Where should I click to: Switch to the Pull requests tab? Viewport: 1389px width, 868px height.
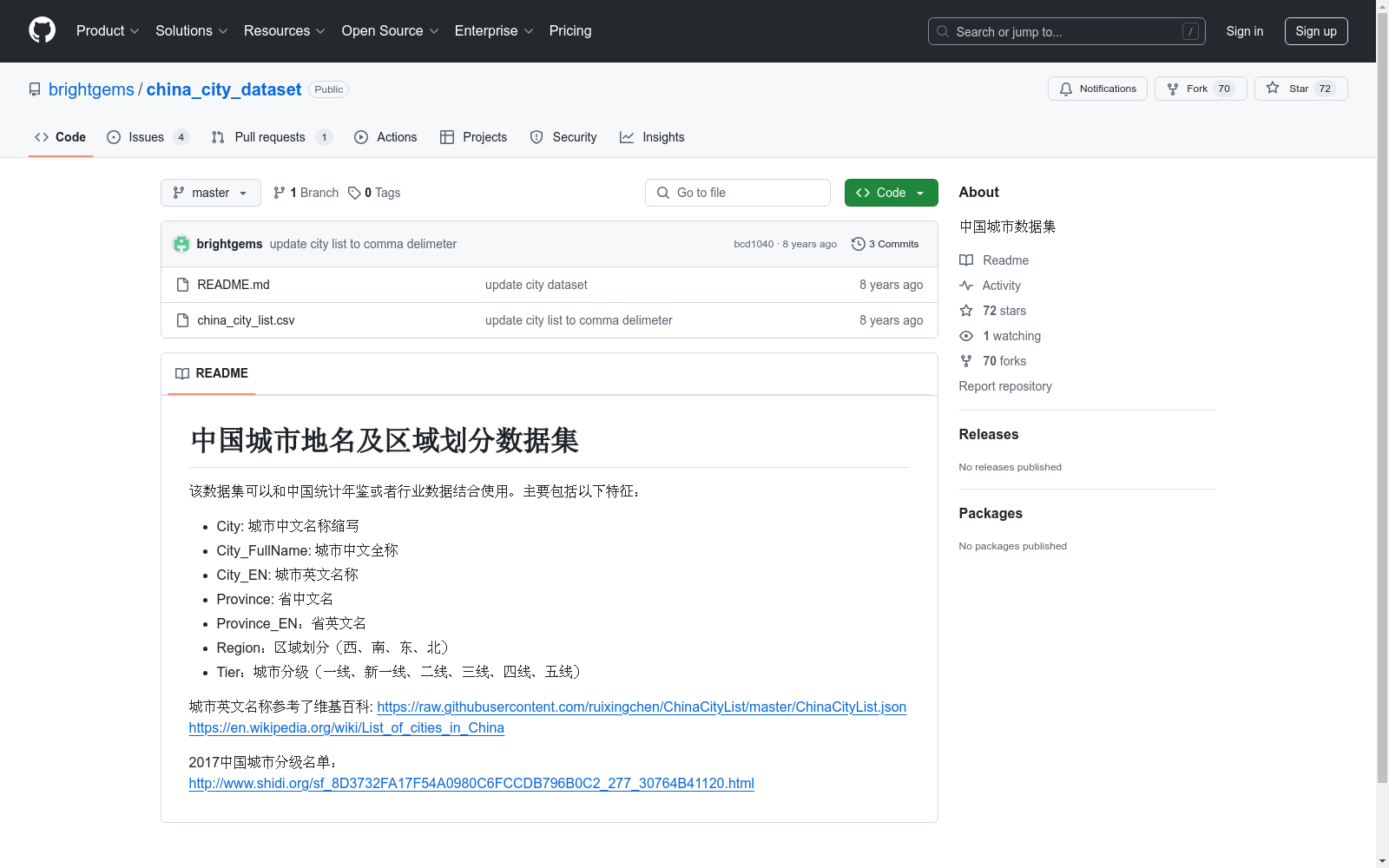272,137
